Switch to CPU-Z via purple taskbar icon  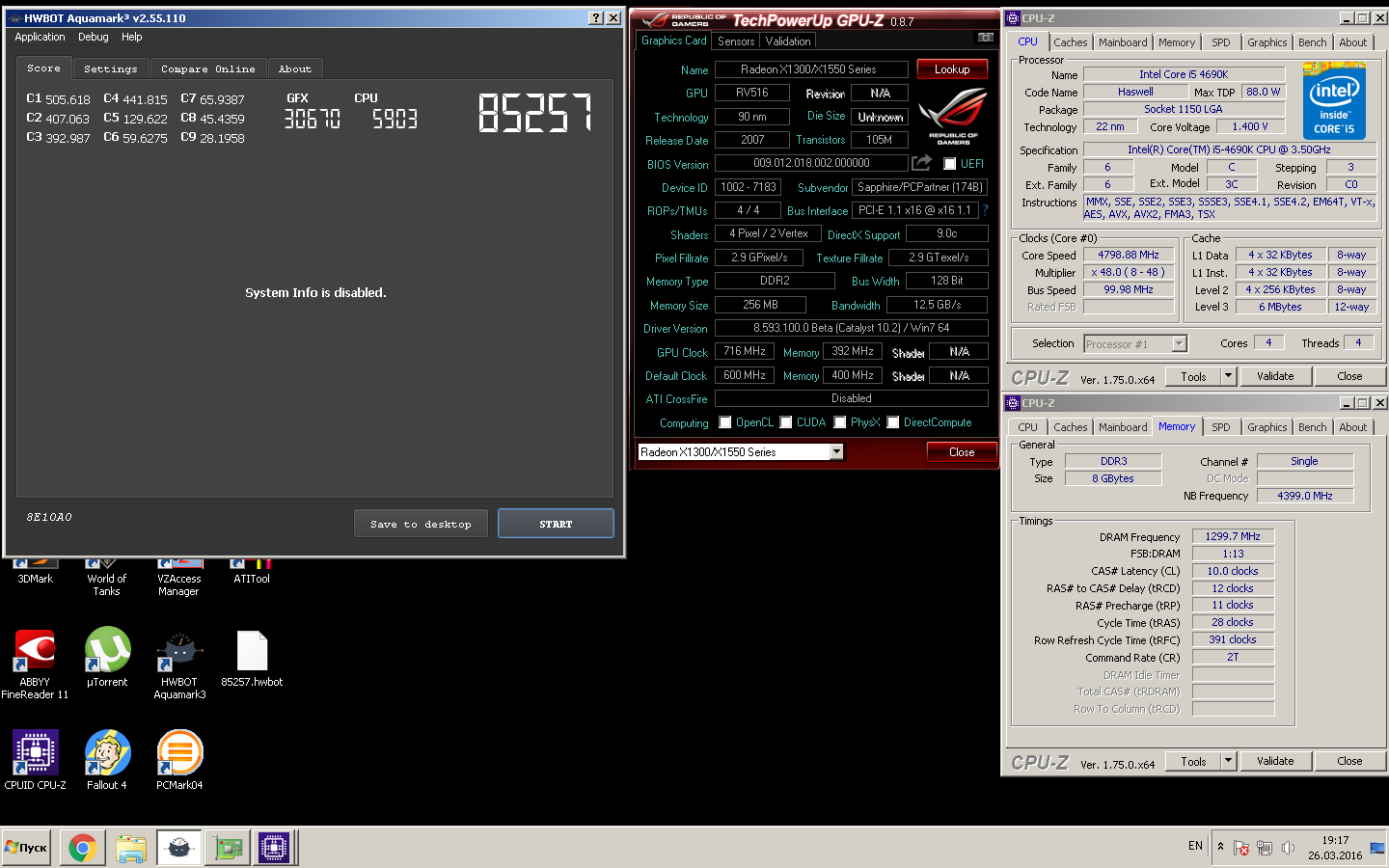pyautogui.click(x=274, y=848)
